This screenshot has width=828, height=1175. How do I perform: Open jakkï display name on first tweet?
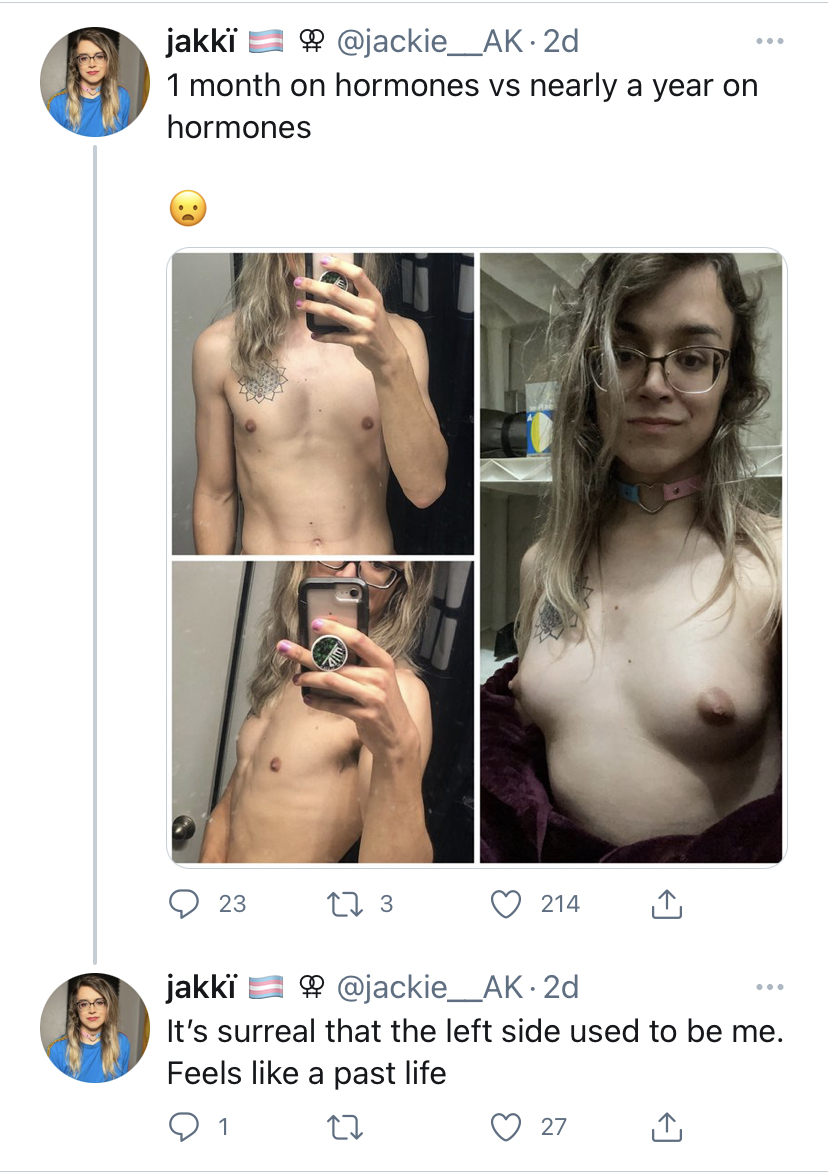click(201, 41)
